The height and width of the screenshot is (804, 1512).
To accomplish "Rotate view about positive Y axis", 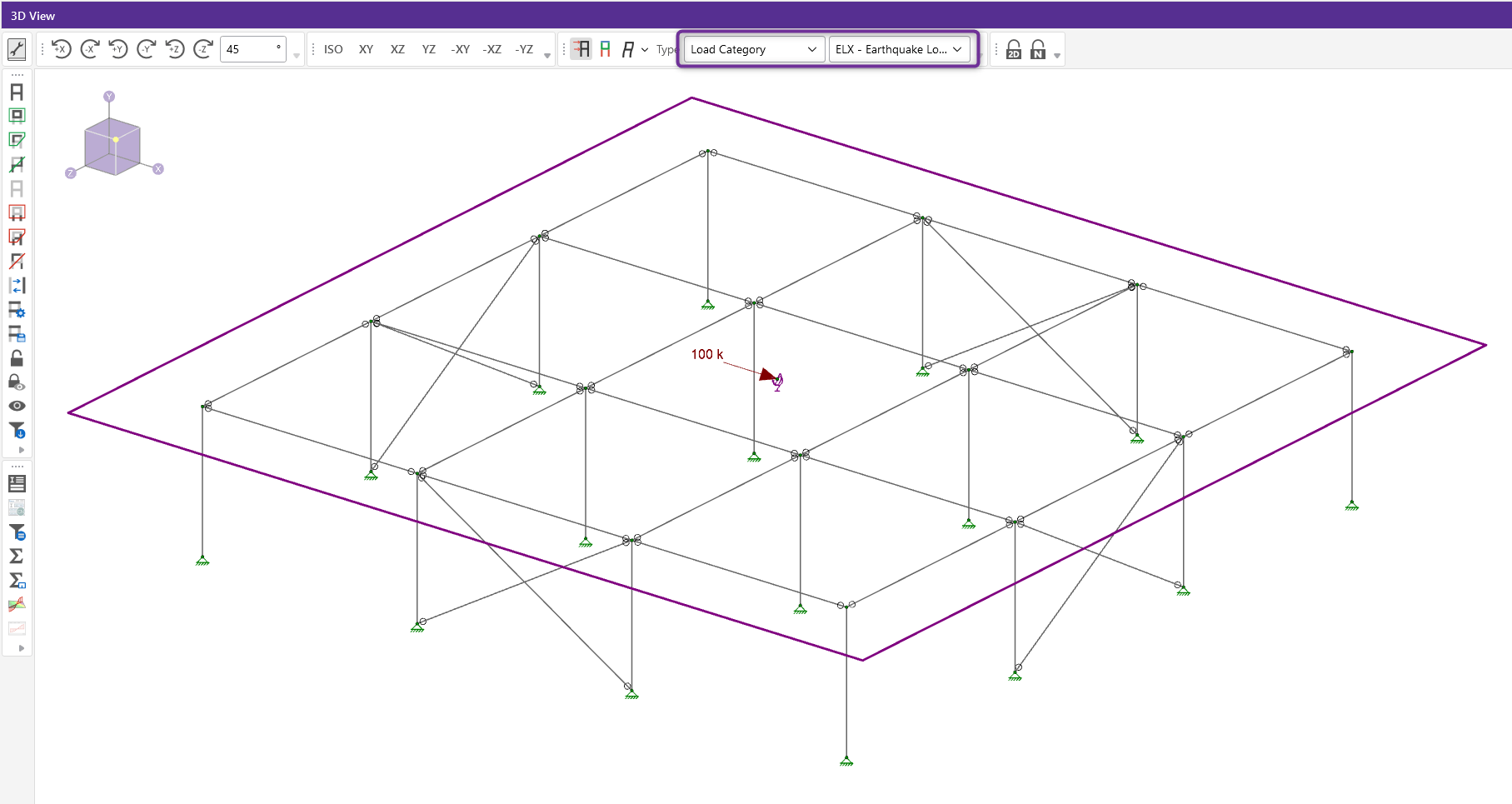I will (x=118, y=49).
